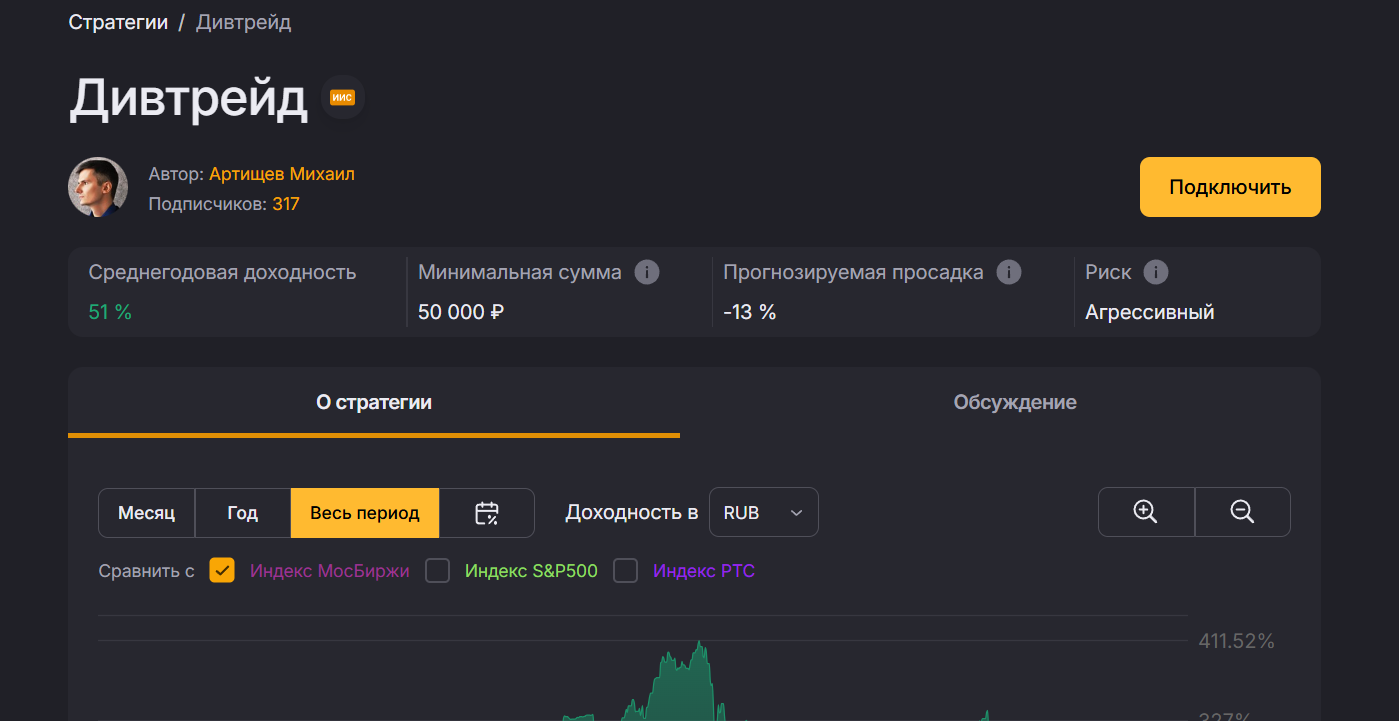1399x721 pixels.
Task: Open author link Артищев Михаил
Action: click(x=282, y=174)
